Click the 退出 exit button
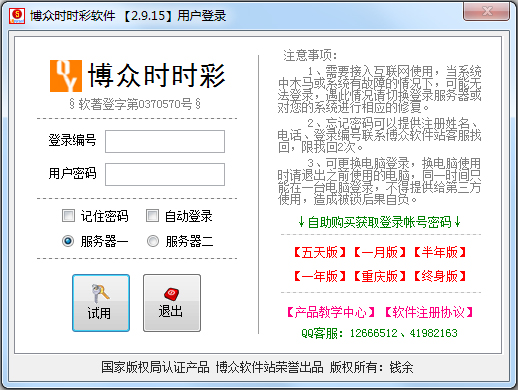This screenshot has width=518, height=390. tap(172, 303)
